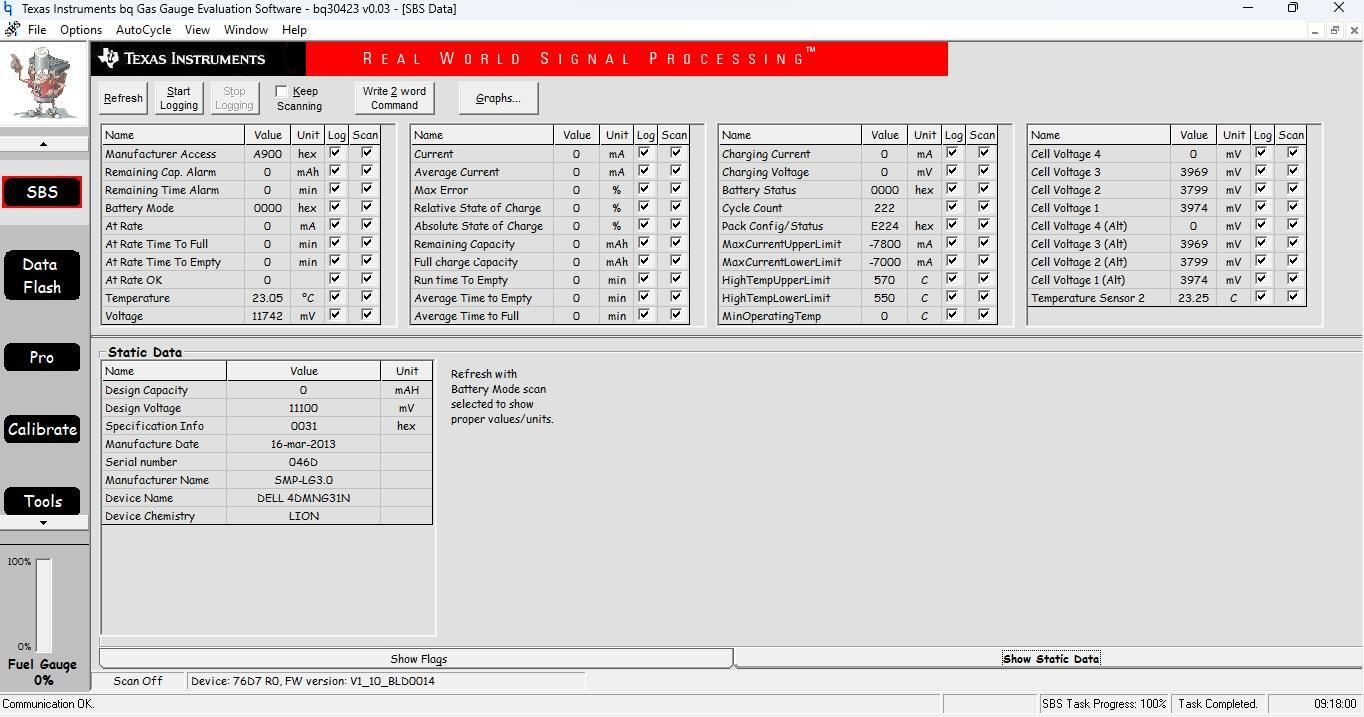
Task: Click the Serial number value 046D
Action: click(x=303, y=462)
